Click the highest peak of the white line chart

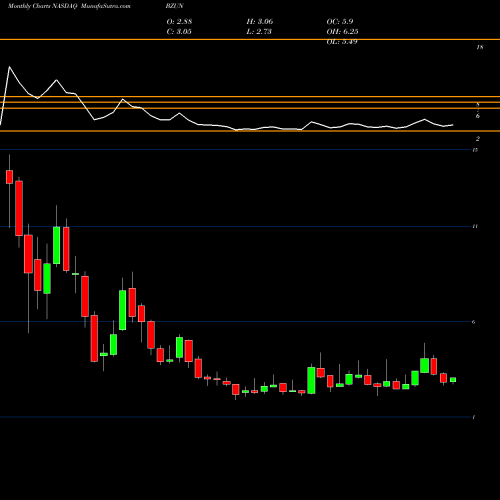coord(9,67)
